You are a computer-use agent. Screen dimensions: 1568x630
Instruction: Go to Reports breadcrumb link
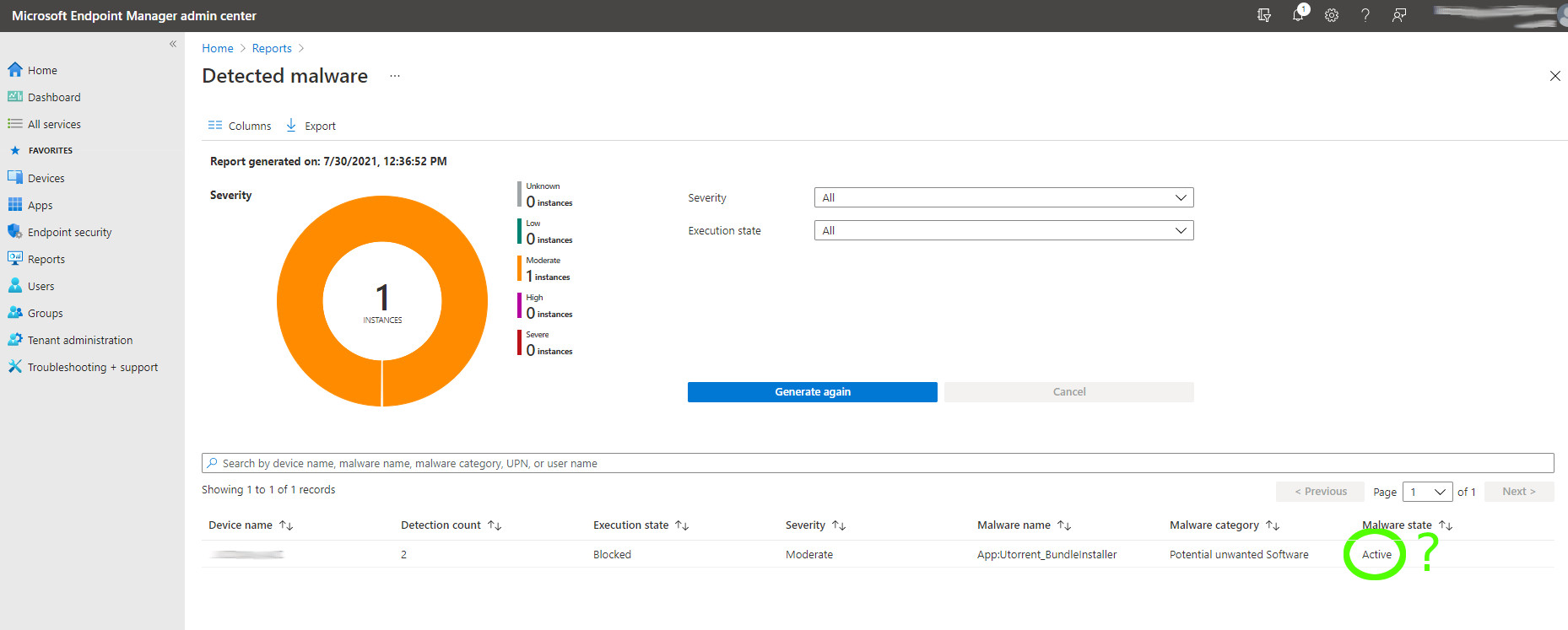click(x=272, y=48)
